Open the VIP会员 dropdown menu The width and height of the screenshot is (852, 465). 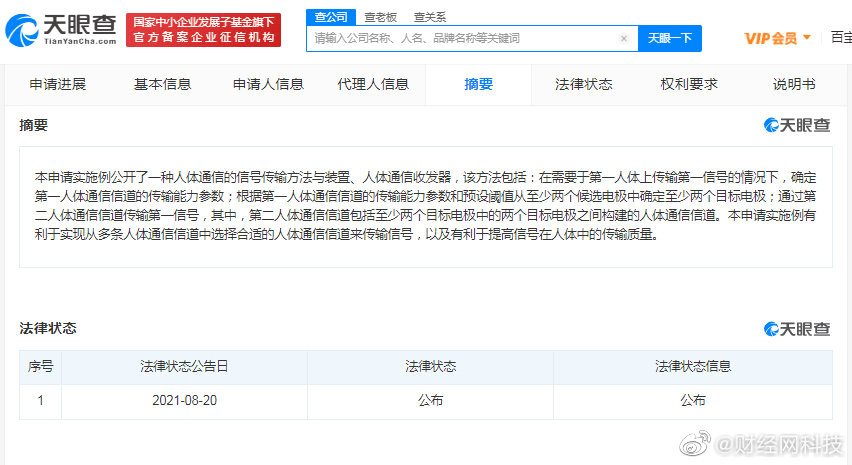[777, 38]
